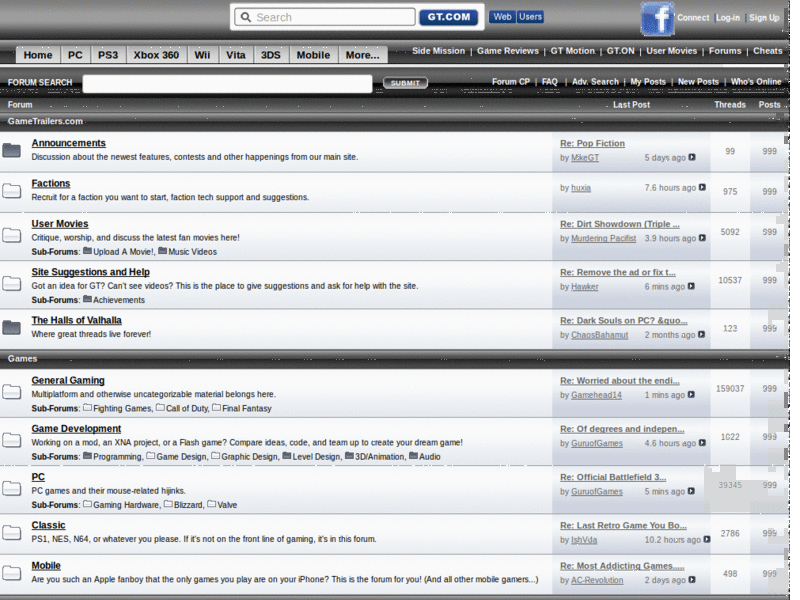Click the General Gaming folder icon
The height and width of the screenshot is (600, 800).
(11, 392)
